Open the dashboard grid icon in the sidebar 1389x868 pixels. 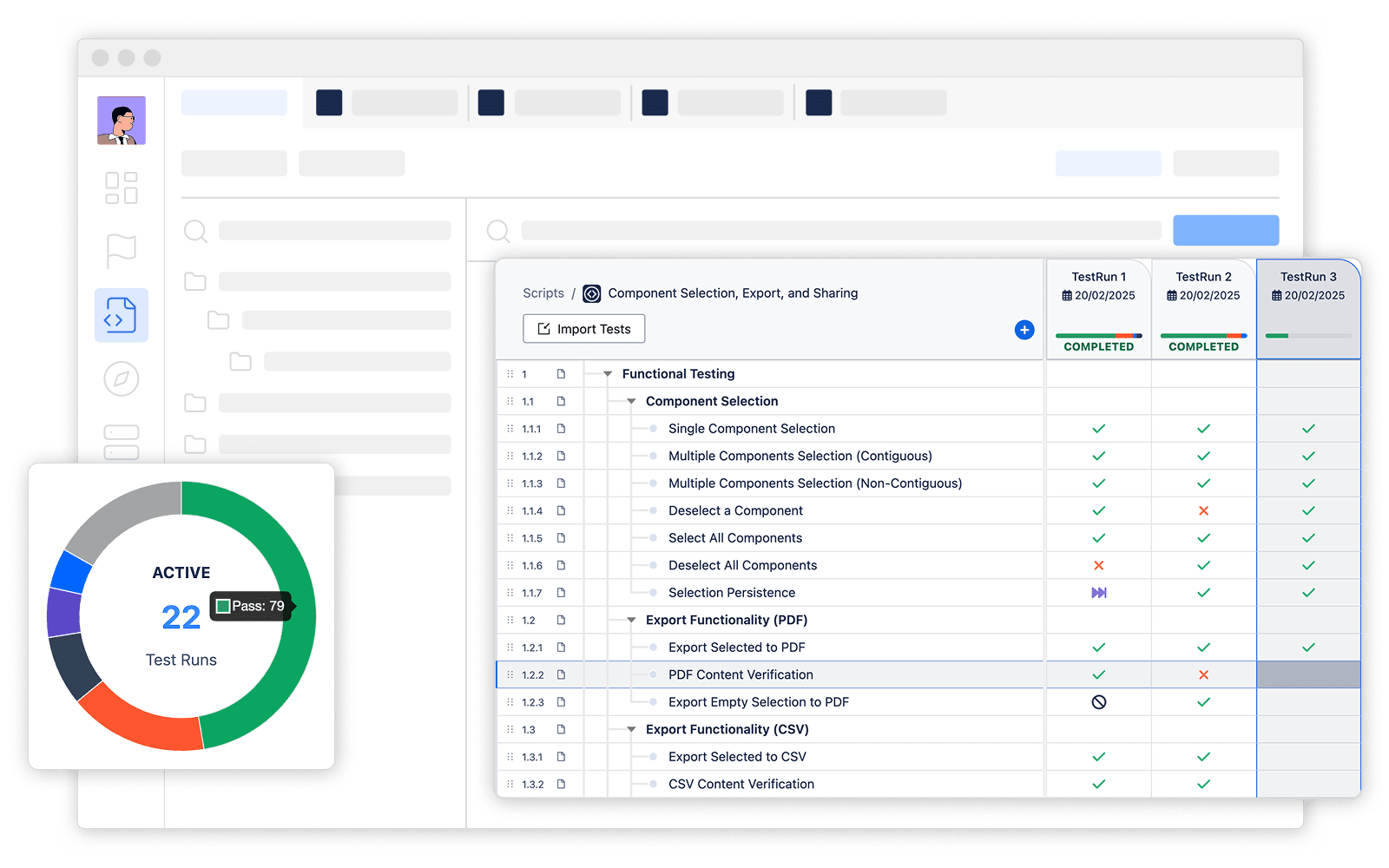coord(121,187)
